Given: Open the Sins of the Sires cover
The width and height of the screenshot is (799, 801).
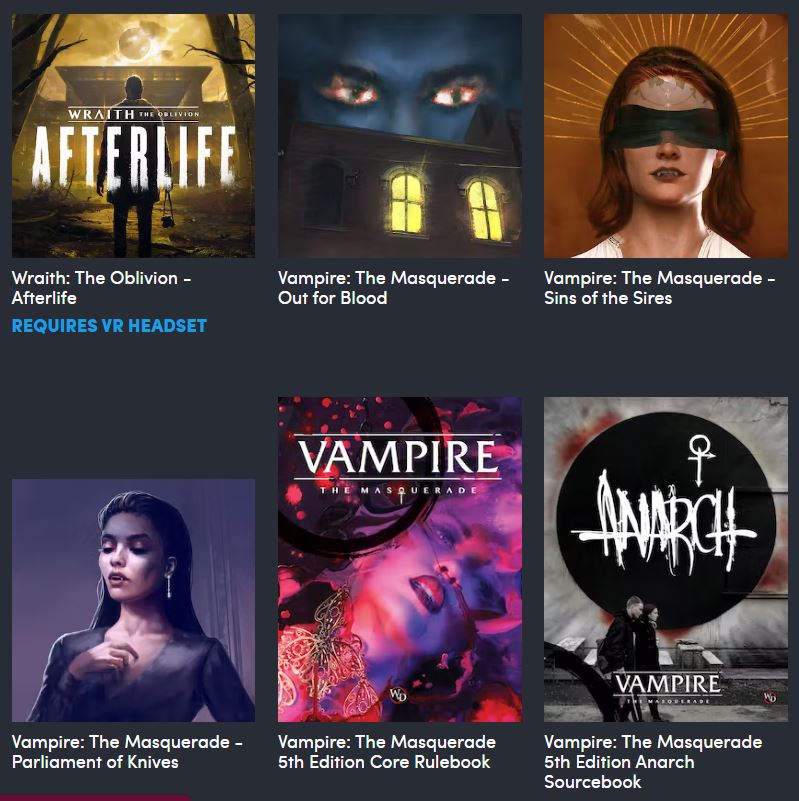Looking at the screenshot, I should click(x=666, y=135).
